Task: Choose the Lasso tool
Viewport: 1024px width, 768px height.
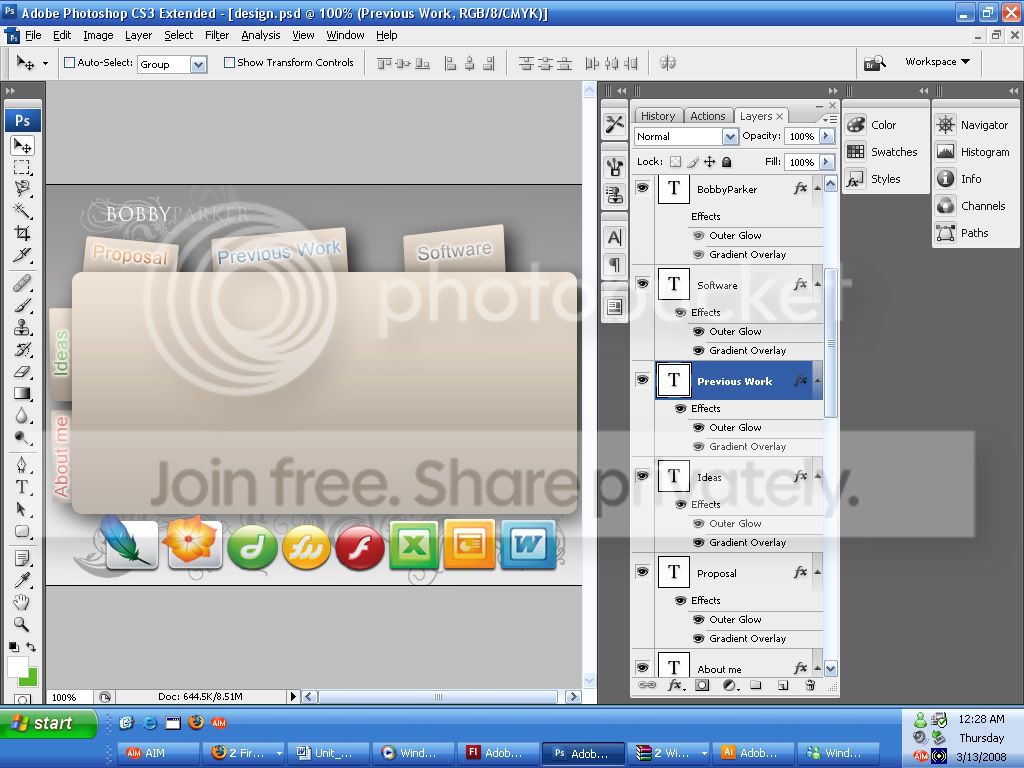Action: 22,189
